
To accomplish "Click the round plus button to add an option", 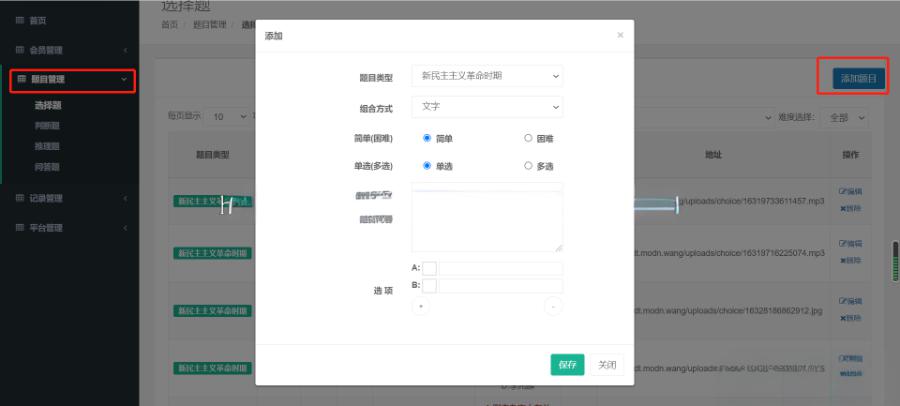I will (421, 307).
